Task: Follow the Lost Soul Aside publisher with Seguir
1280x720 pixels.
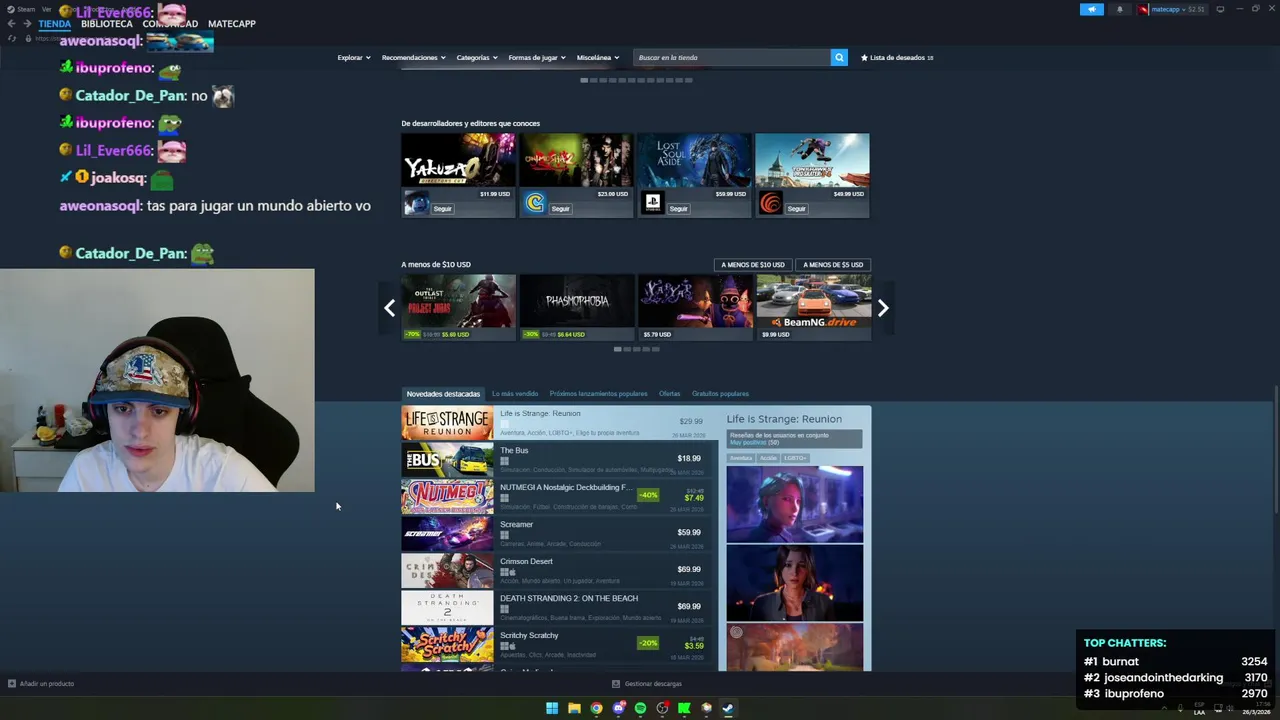Action: pyautogui.click(x=679, y=208)
